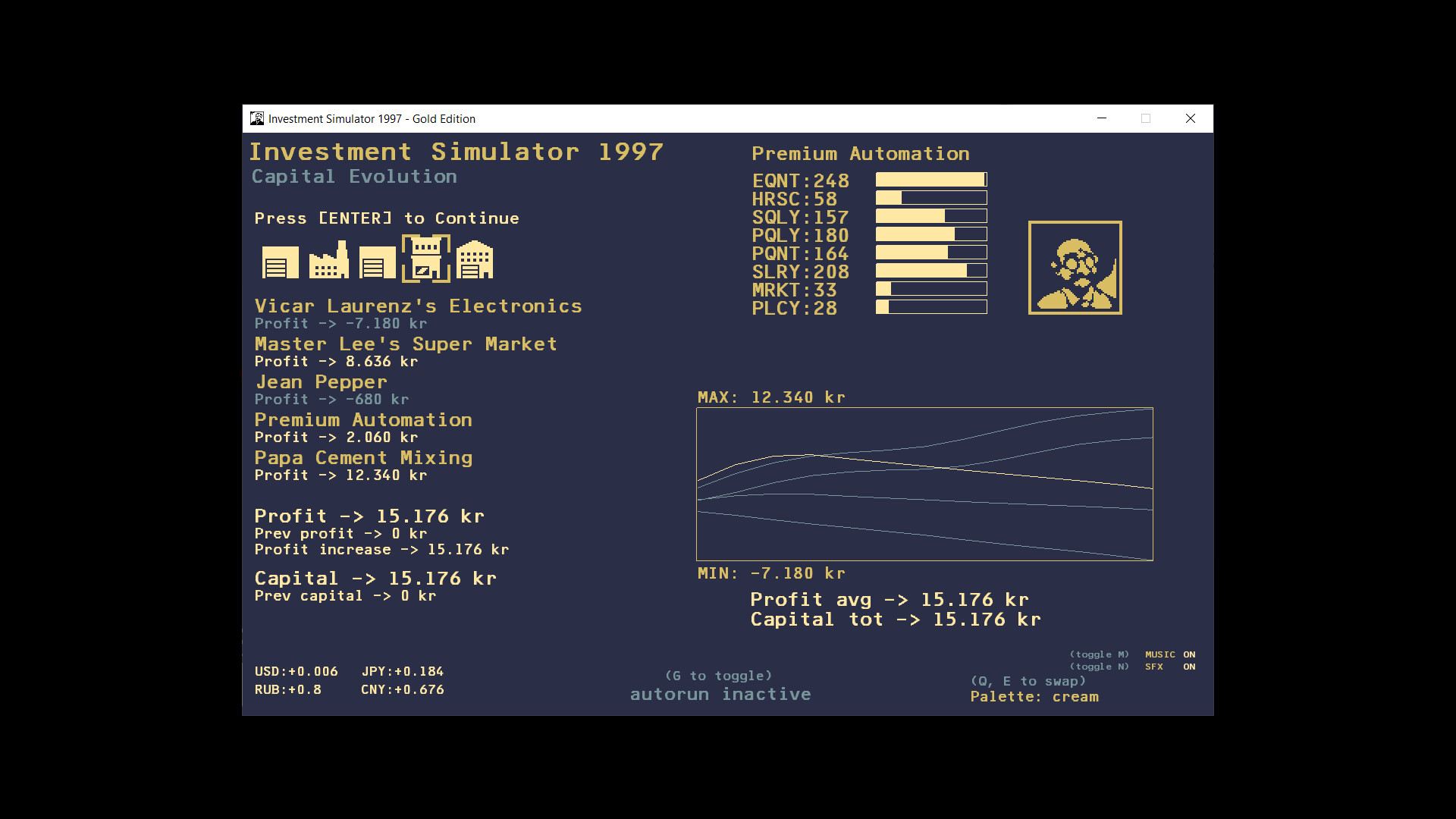Click the profit evolution graph
1456x819 pixels.
924,484
